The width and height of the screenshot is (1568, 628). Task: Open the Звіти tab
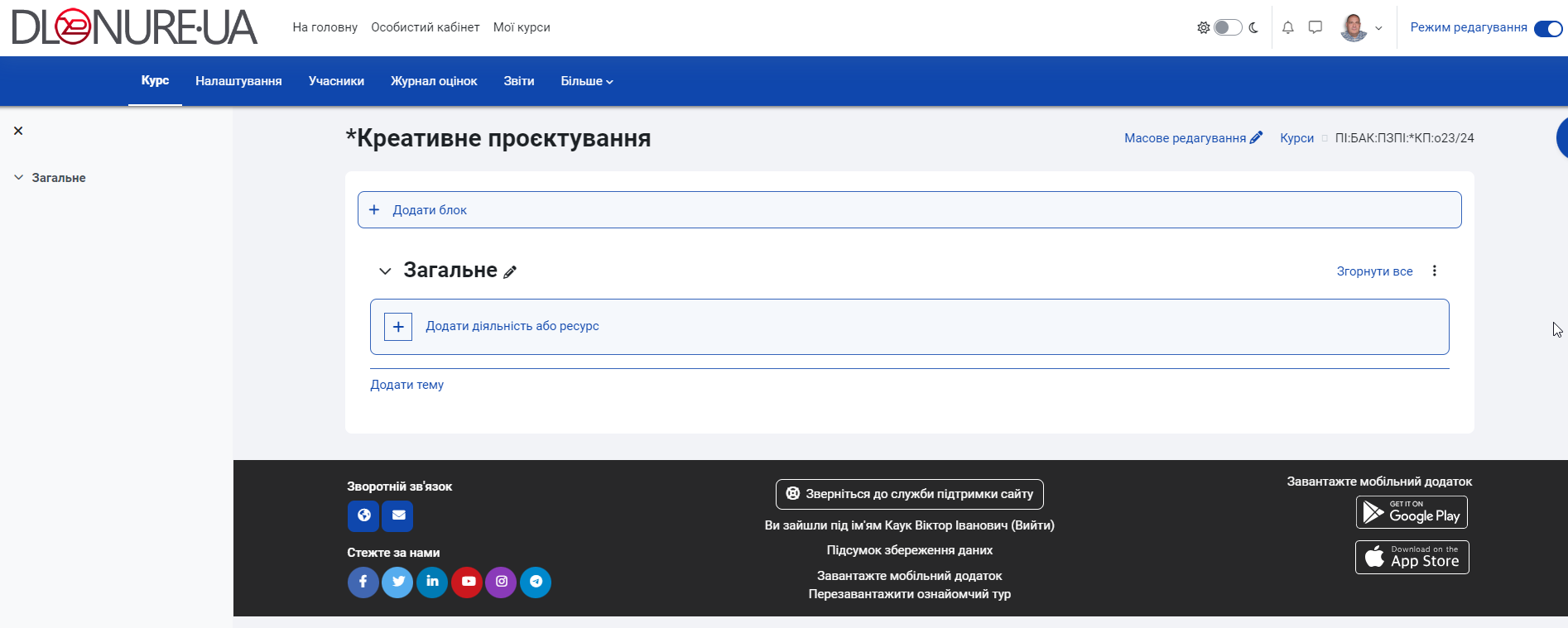pyautogui.click(x=519, y=81)
